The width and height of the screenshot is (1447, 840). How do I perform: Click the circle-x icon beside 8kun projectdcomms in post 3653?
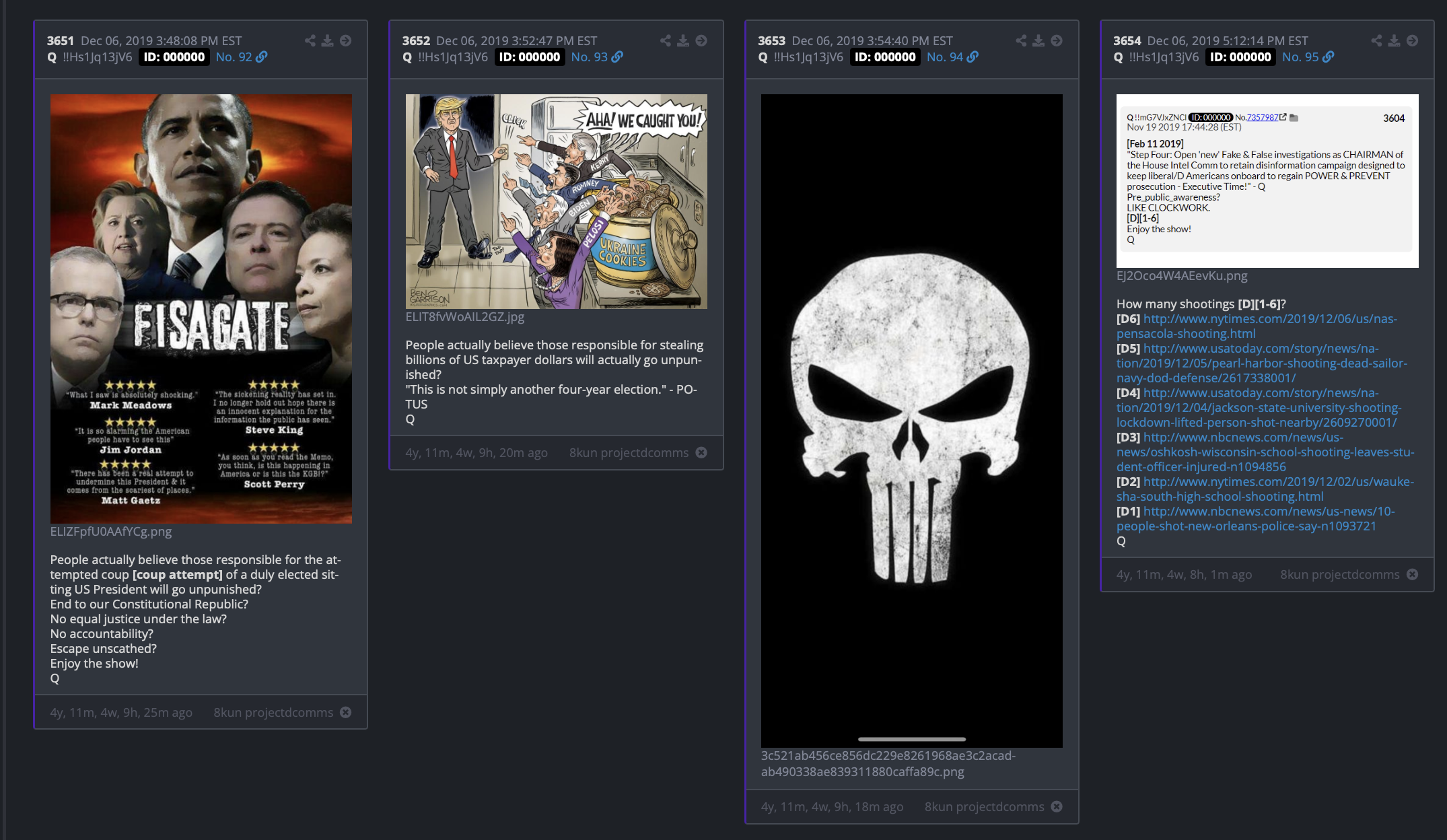coord(1057,806)
